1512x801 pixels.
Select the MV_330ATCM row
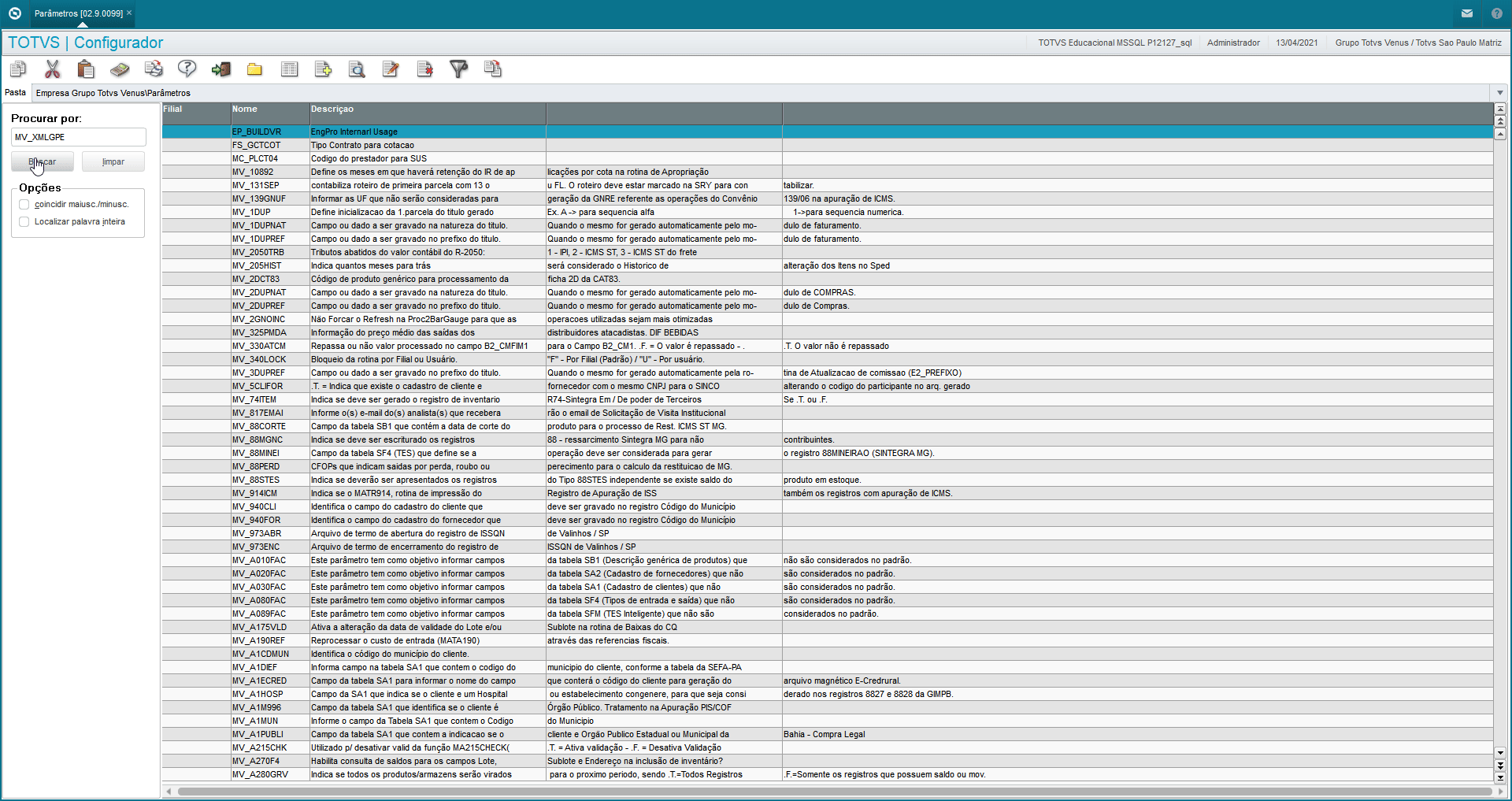[x=828, y=347]
